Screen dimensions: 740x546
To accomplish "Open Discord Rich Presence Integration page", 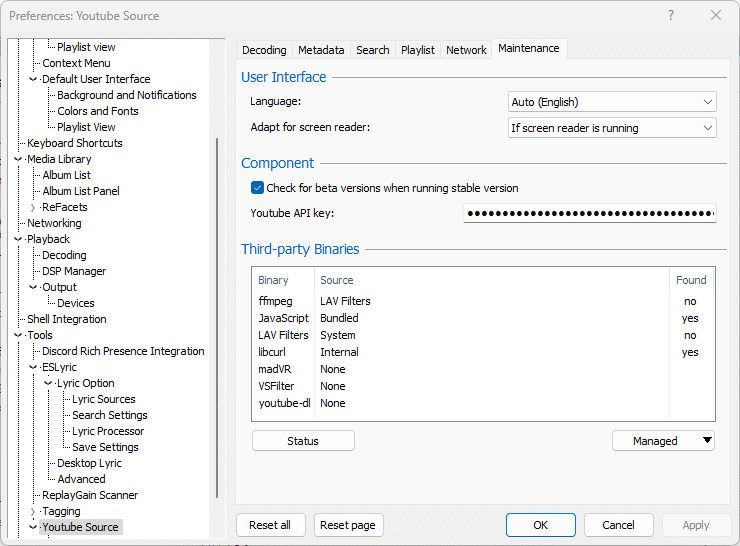I will coord(123,351).
